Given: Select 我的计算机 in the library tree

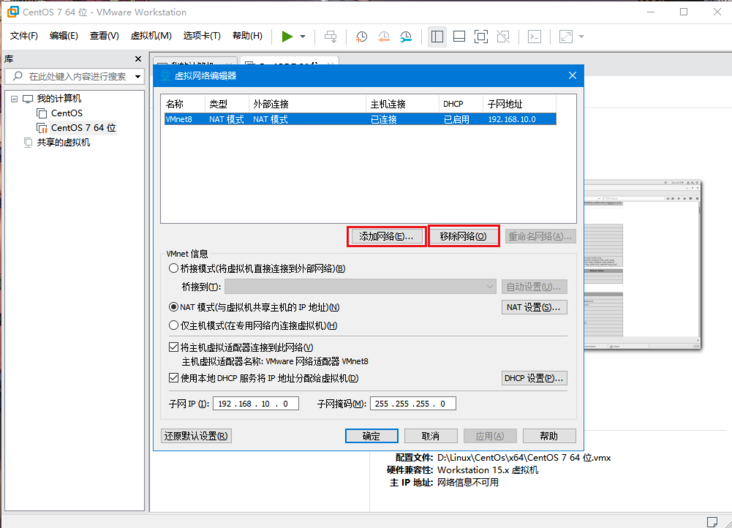Looking at the screenshot, I should (x=59, y=99).
